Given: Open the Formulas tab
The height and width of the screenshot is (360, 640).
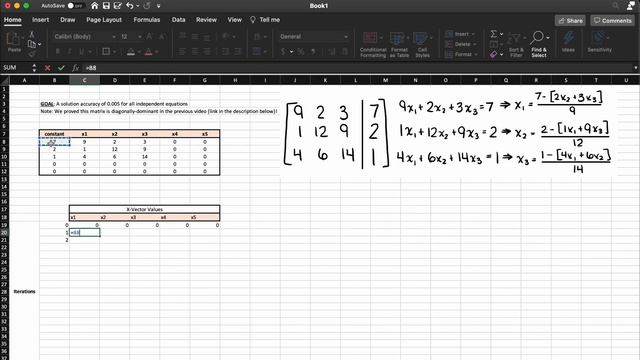Looking at the screenshot, I should click(147, 20).
